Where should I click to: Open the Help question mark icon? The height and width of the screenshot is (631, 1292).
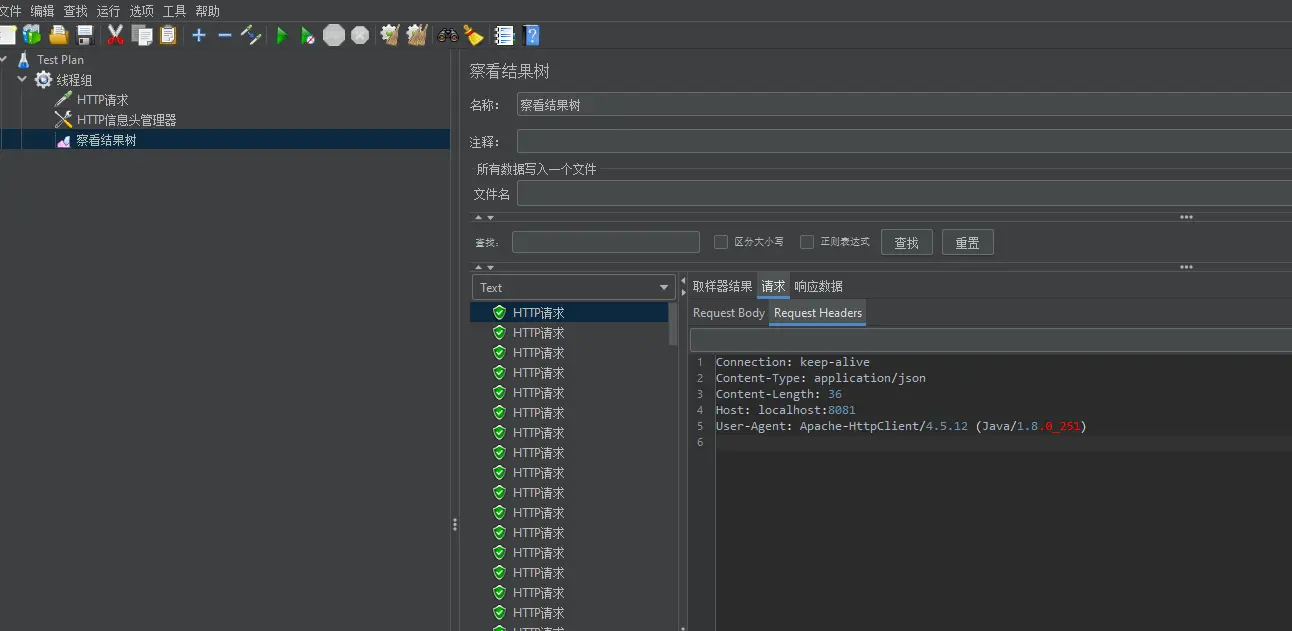(x=532, y=36)
